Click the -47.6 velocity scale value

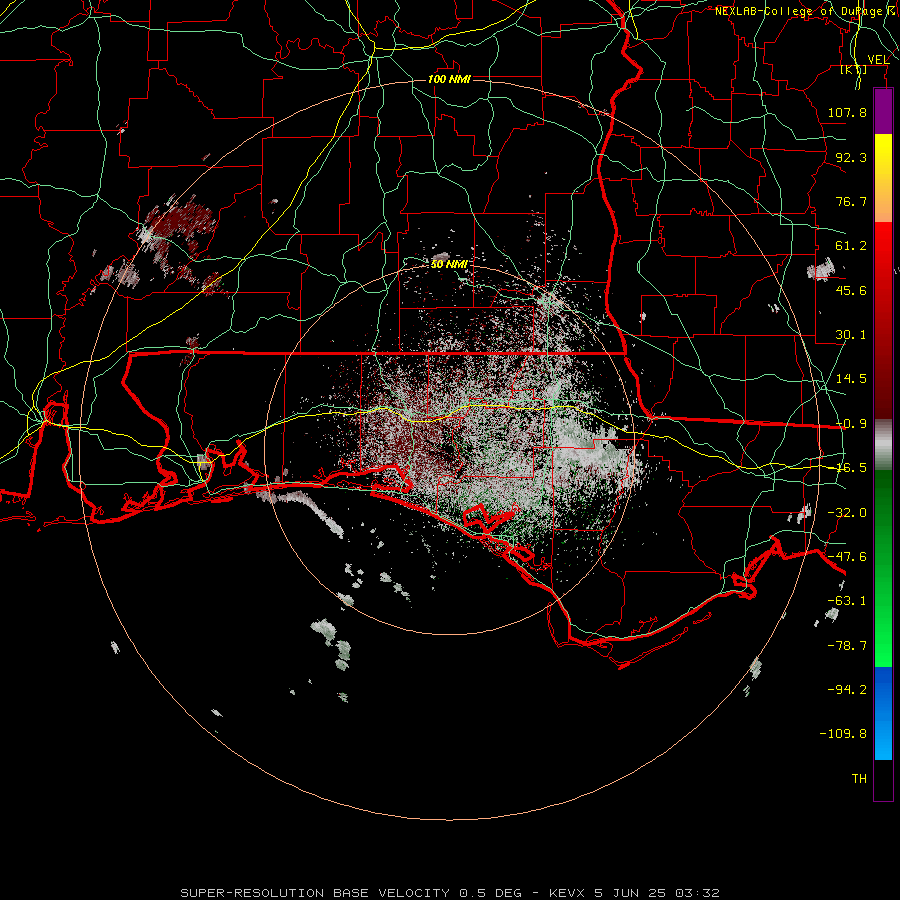[x=847, y=557]
